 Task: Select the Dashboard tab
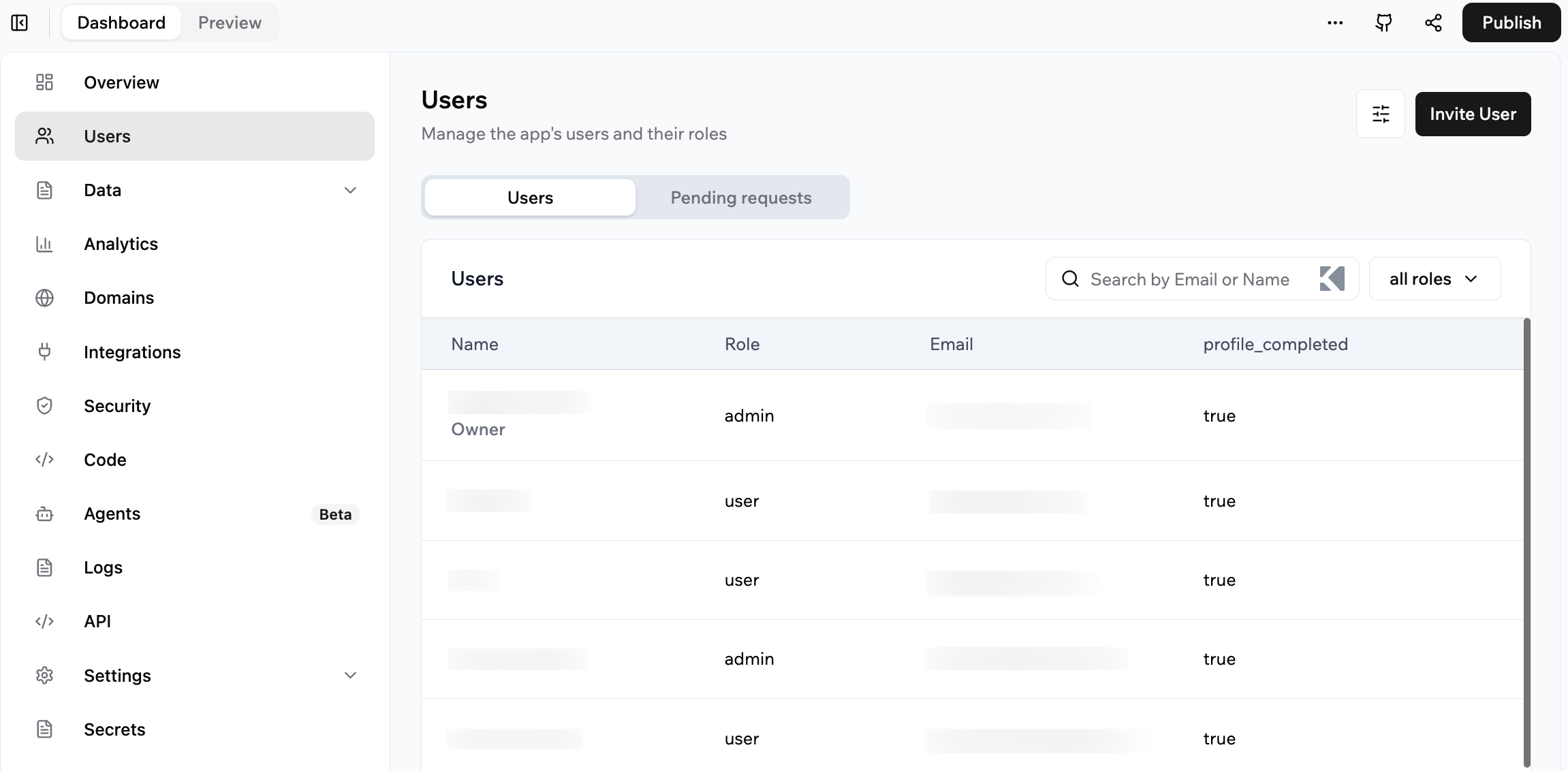click(x=121, y=22)
